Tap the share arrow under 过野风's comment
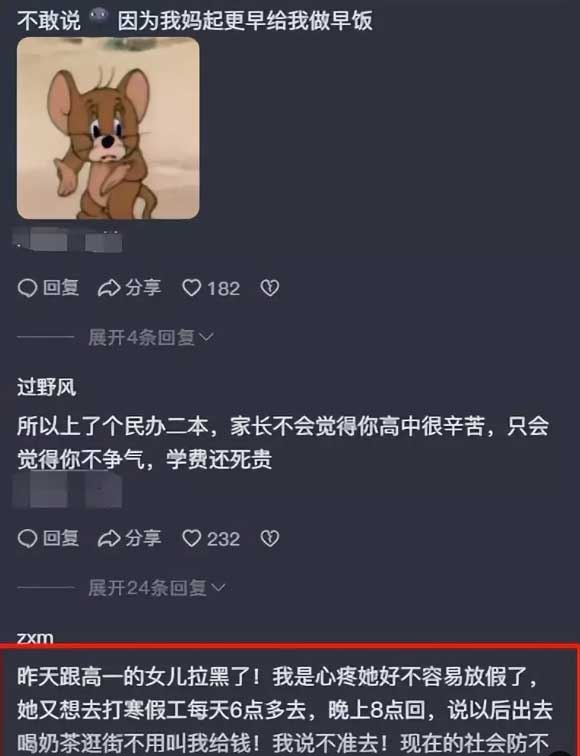This screenshot has width=580, height=756. [x=109, y=538]
